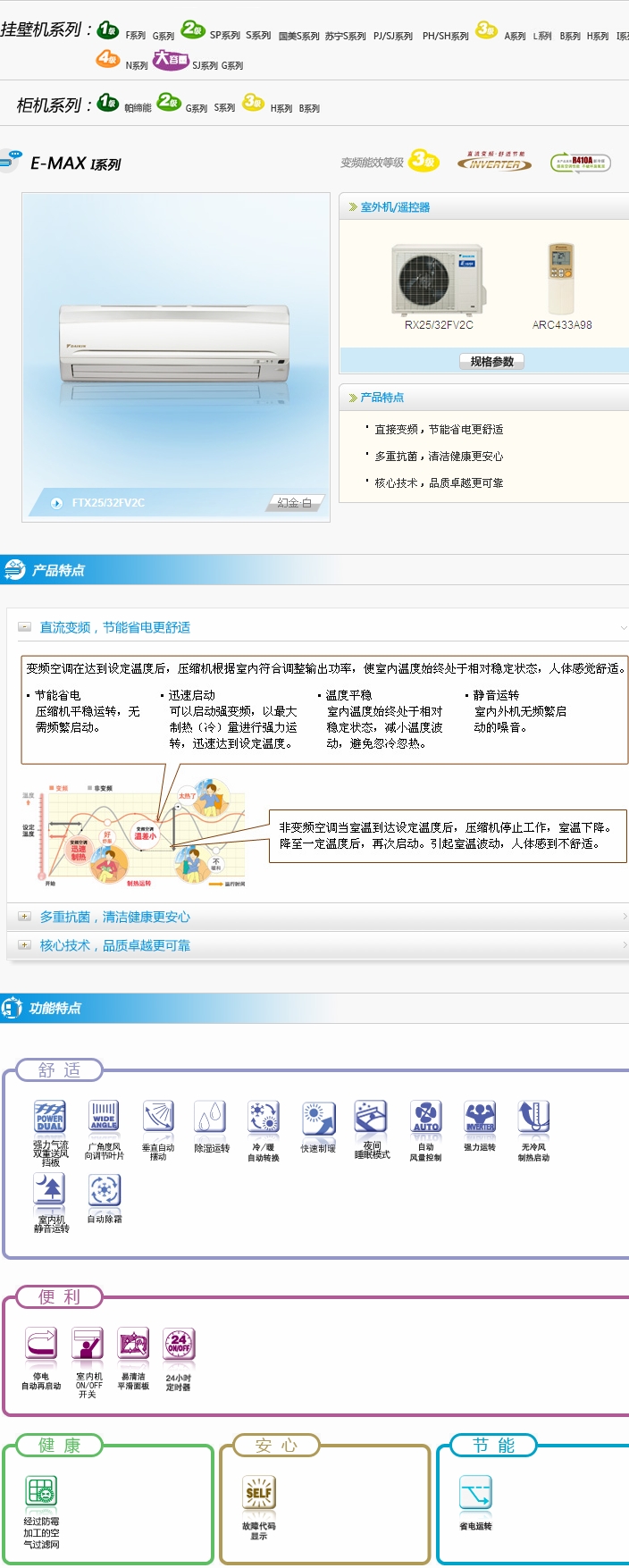Click the RX25/32FV2C outdoor unit image
The height and width of the screenshot is (1568, 629).
coord(439,280)
